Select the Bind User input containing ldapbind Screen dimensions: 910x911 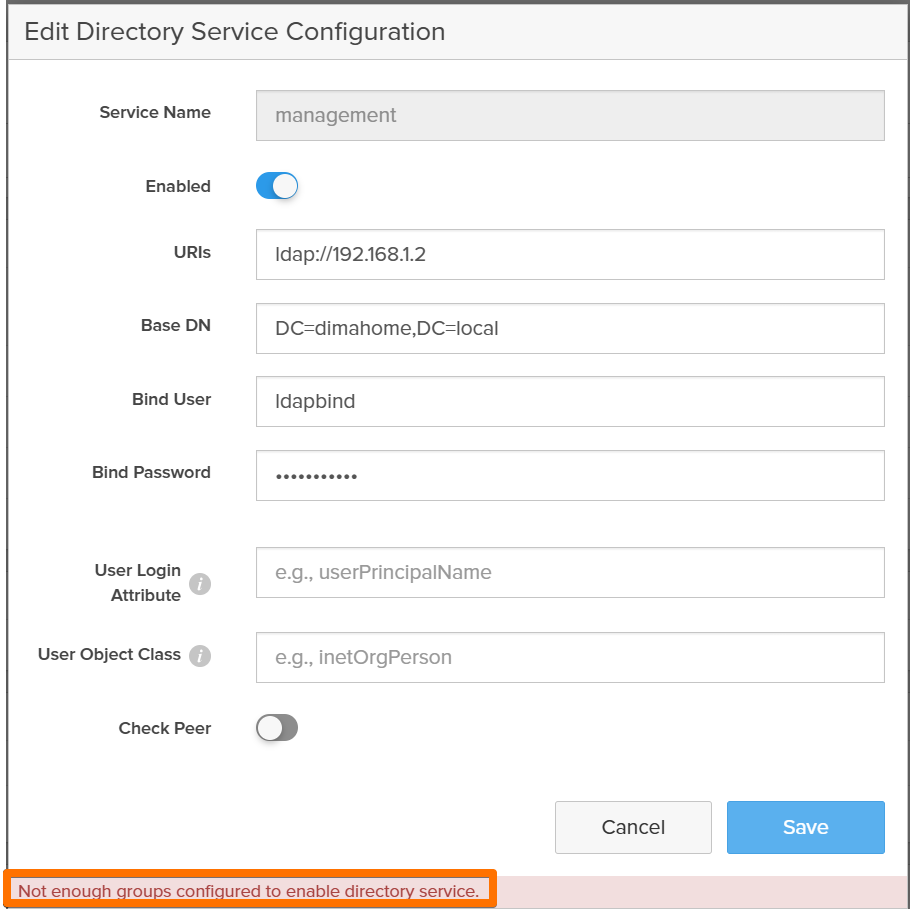pos(570,401)
